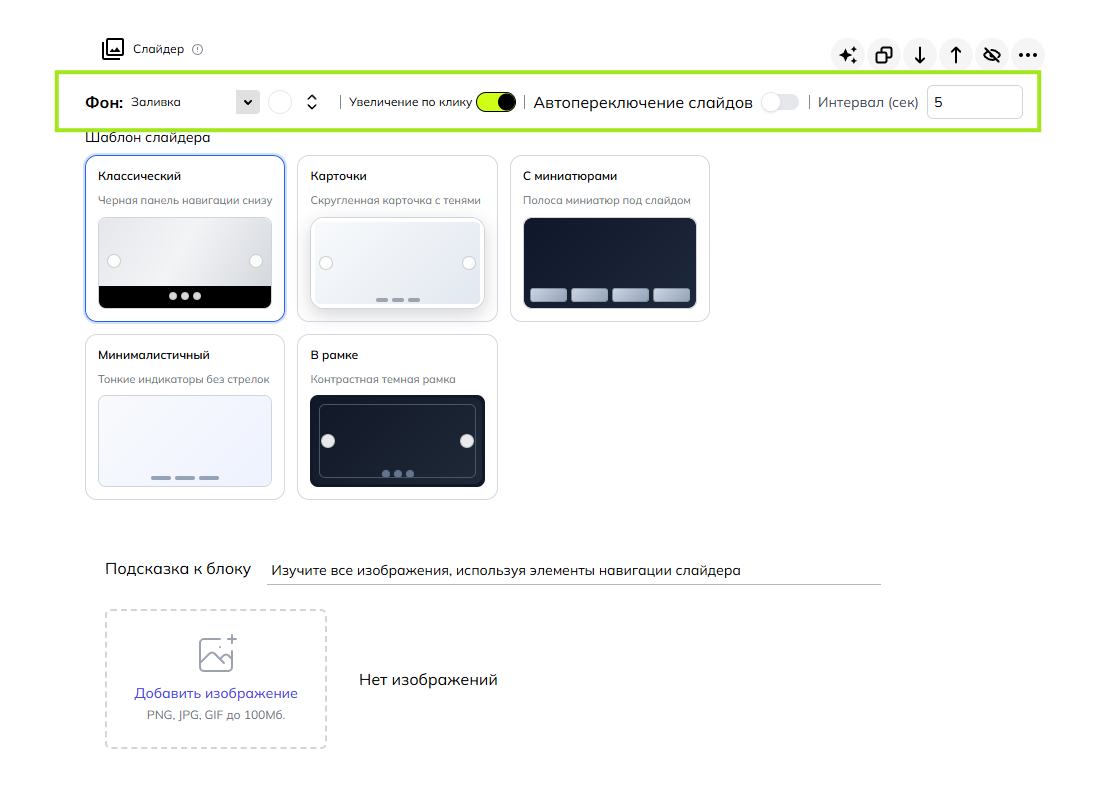Viewport: 1096px width, 786px height.
Task: Click the Подсказка к блоку text field
Action: 574,570
